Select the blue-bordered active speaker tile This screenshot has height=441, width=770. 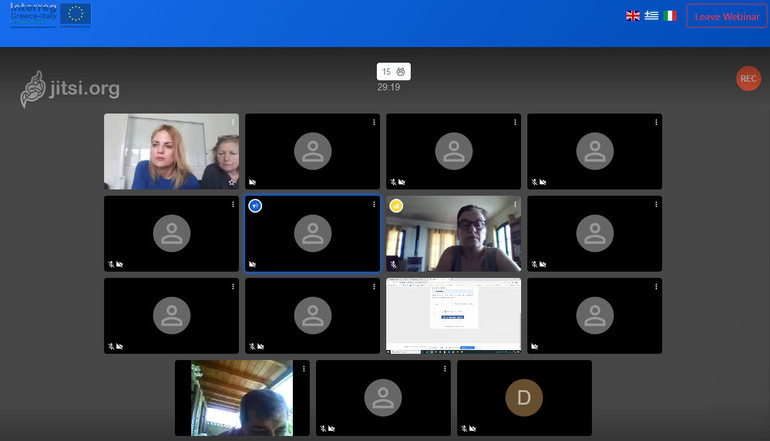click(x=312, y=234)
